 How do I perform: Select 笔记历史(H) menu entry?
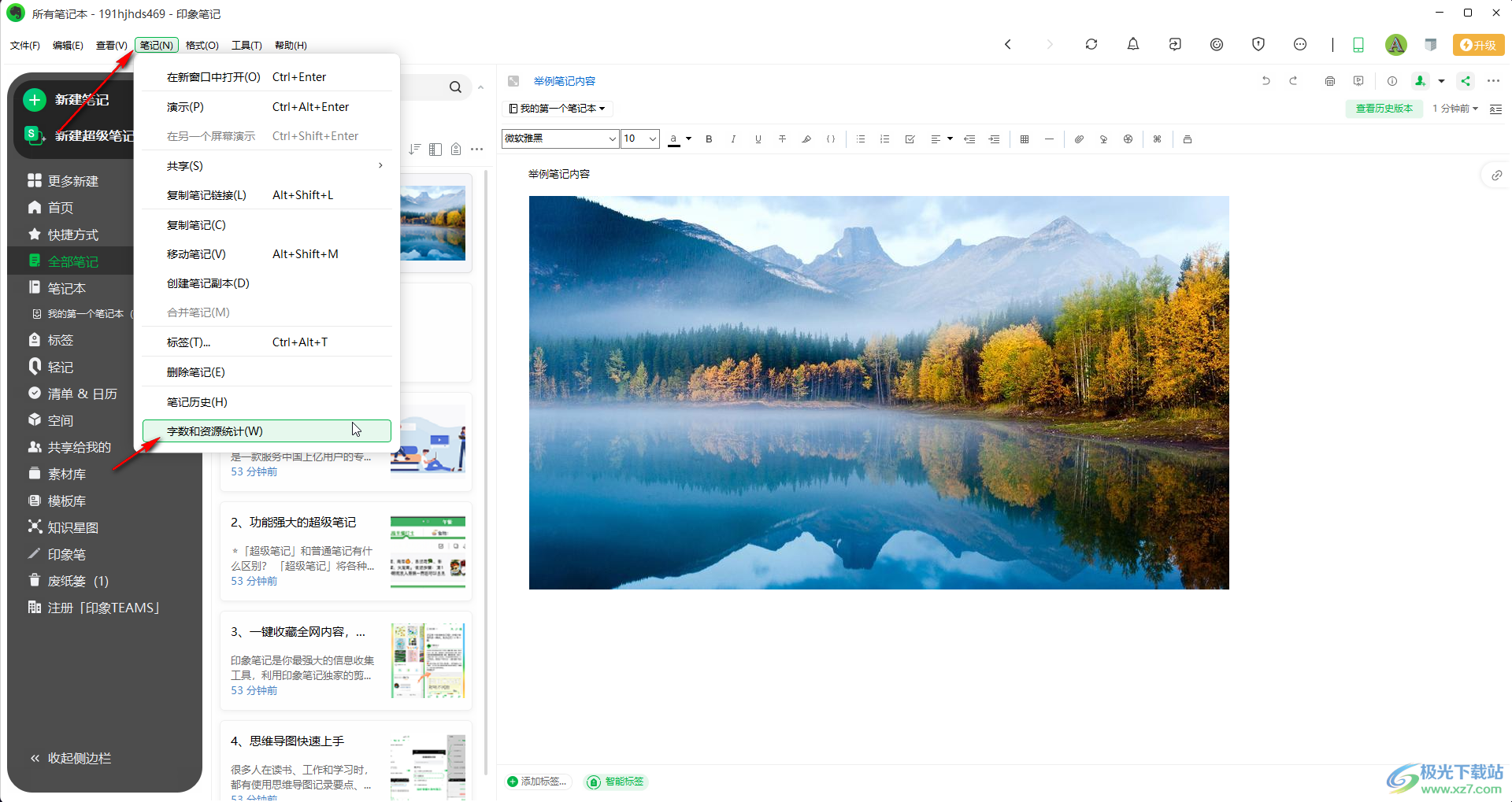tap(267, 402)
